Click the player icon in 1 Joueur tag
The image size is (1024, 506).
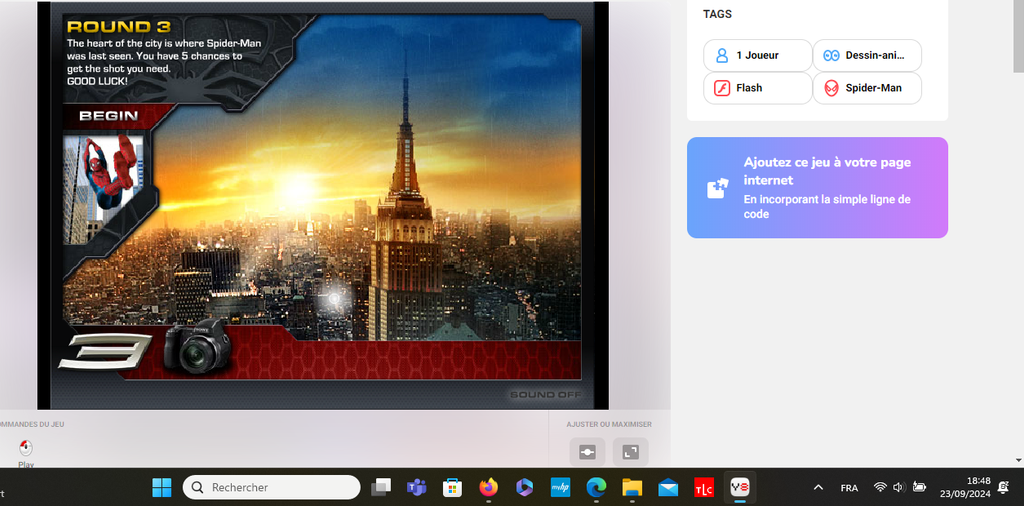(x=722, y=55)
